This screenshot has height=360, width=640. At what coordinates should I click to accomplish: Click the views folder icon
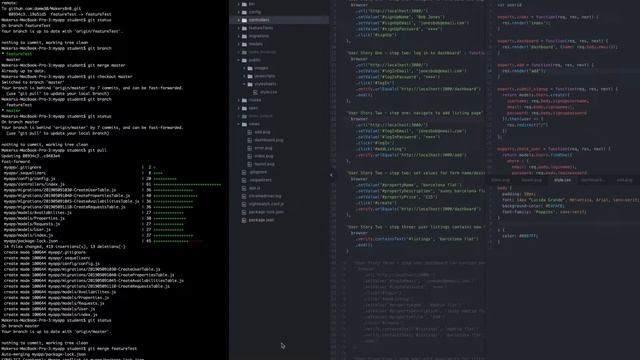(244, 124)
